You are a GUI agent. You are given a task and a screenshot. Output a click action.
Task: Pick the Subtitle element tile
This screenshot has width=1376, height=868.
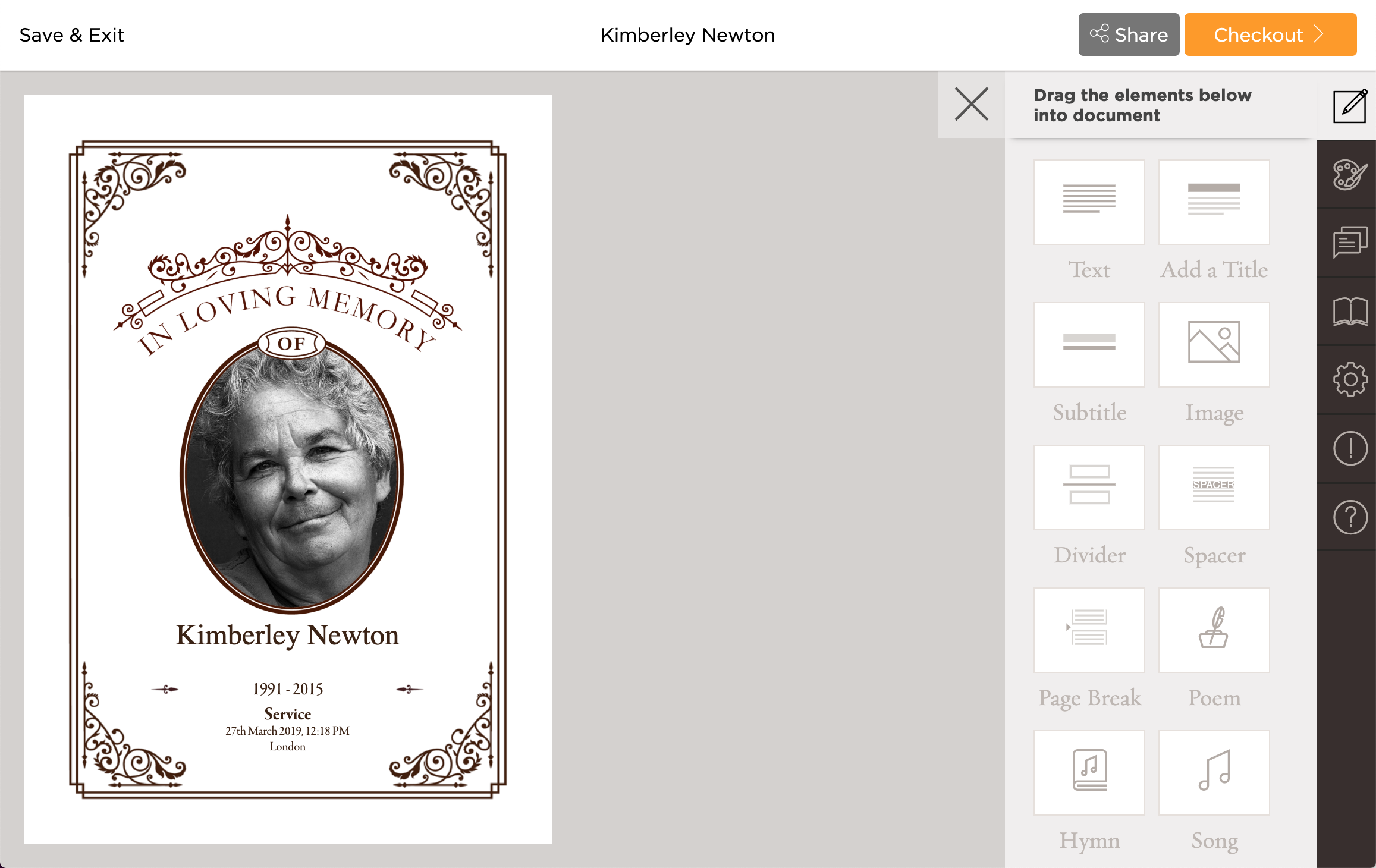coord(1089,345)
